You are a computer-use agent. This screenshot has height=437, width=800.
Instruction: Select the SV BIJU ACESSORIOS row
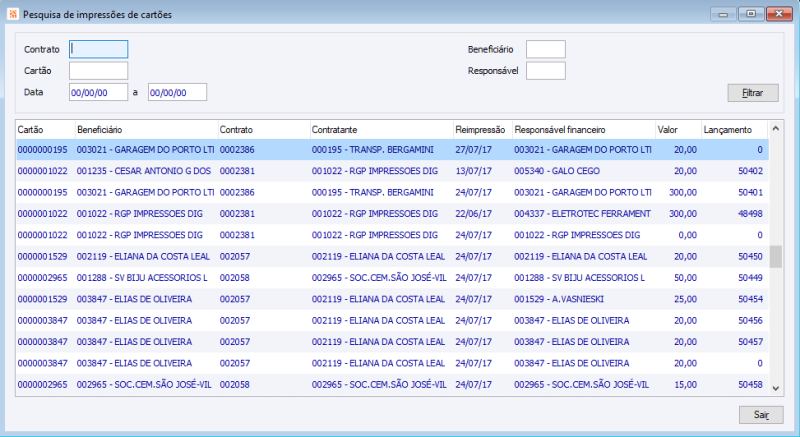point(392,278)
